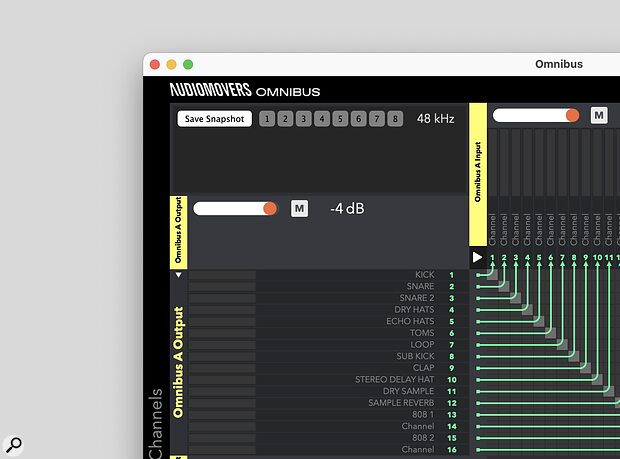Select the TOMS channel row
Screen dimensions: 620x459
[x=328, y=333]
